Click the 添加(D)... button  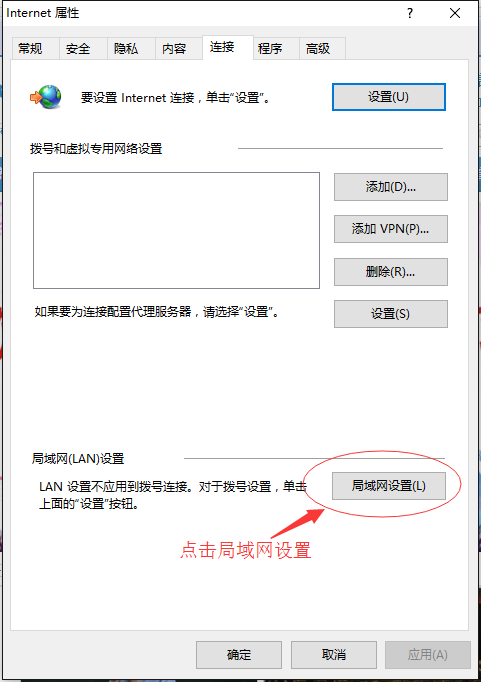(x=391, y=187)
